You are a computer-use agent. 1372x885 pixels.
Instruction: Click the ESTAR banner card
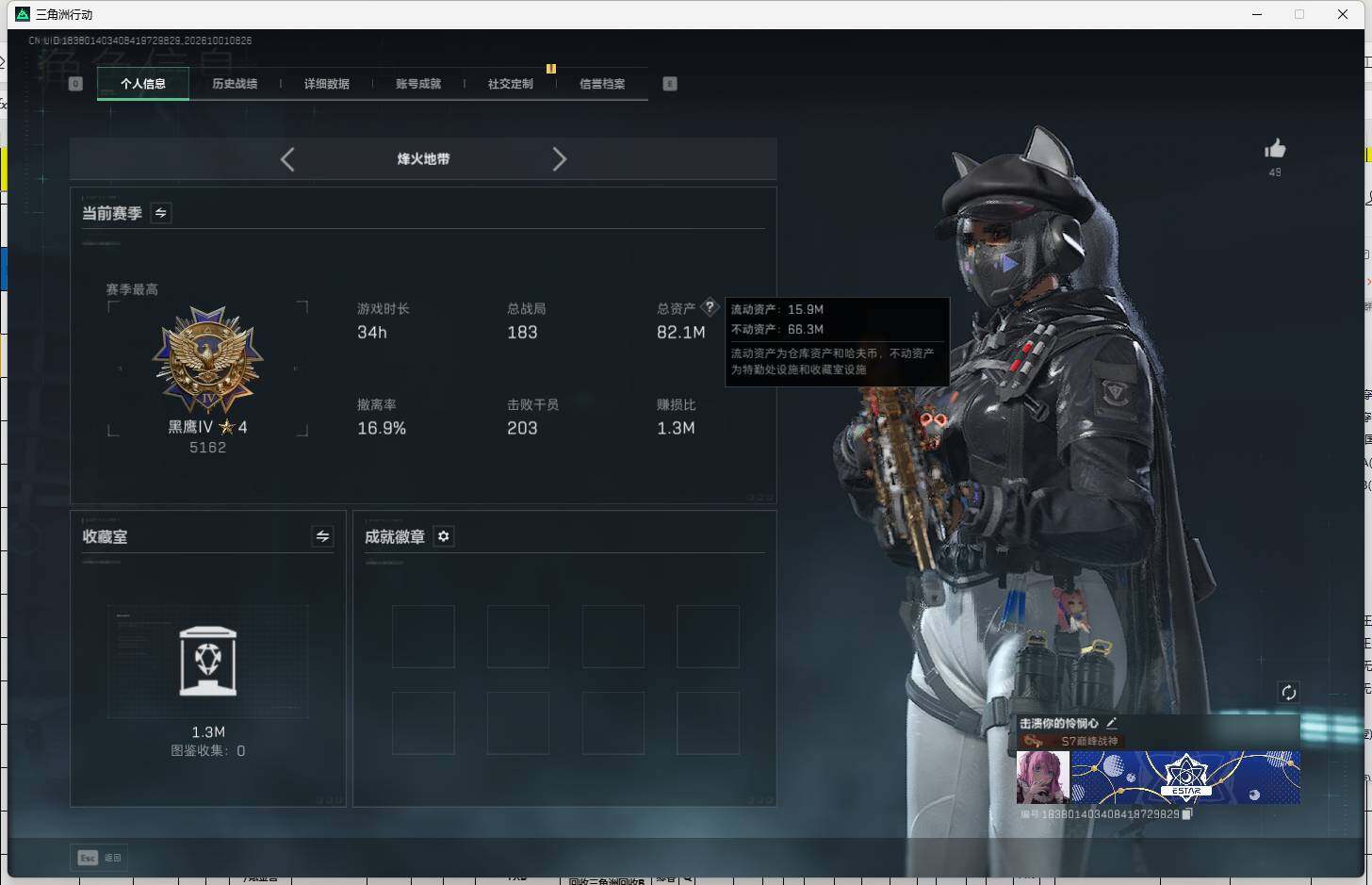[1185, 778]
